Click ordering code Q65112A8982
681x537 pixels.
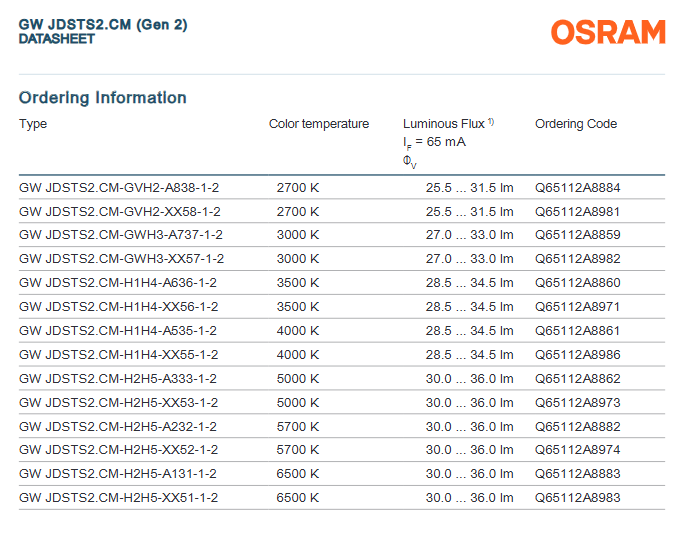click(x=578, y=259)
